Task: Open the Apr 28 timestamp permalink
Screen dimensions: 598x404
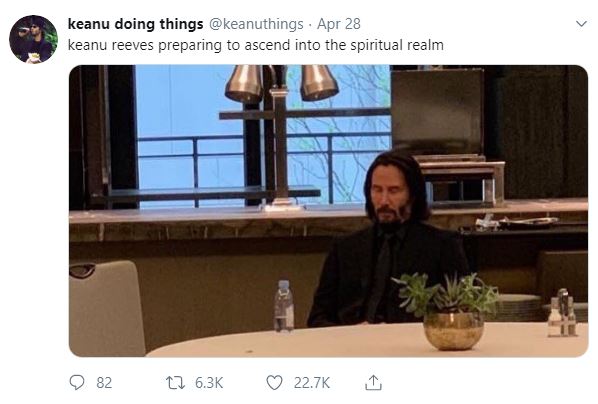Action: [x=339, y=24]
